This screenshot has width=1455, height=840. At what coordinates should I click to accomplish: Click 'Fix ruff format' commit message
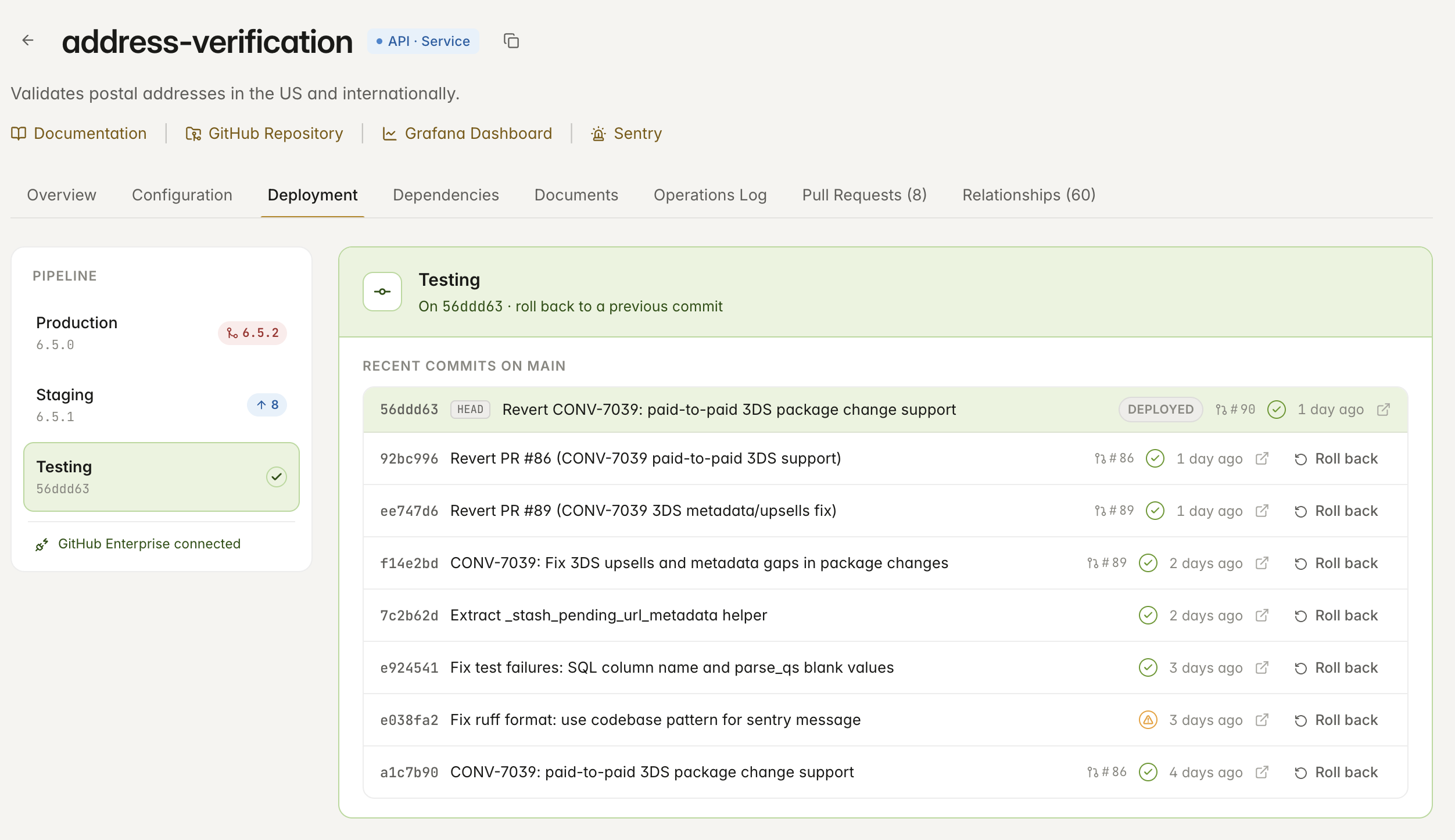coord(655,720)
